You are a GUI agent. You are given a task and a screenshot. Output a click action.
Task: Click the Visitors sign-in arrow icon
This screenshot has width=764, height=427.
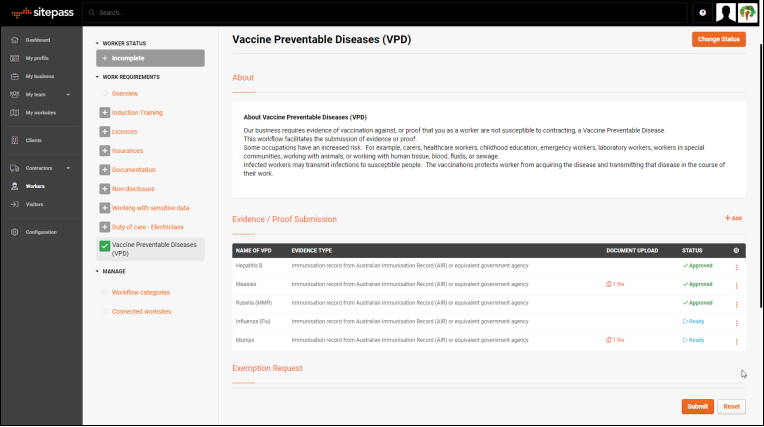[15, 204]
